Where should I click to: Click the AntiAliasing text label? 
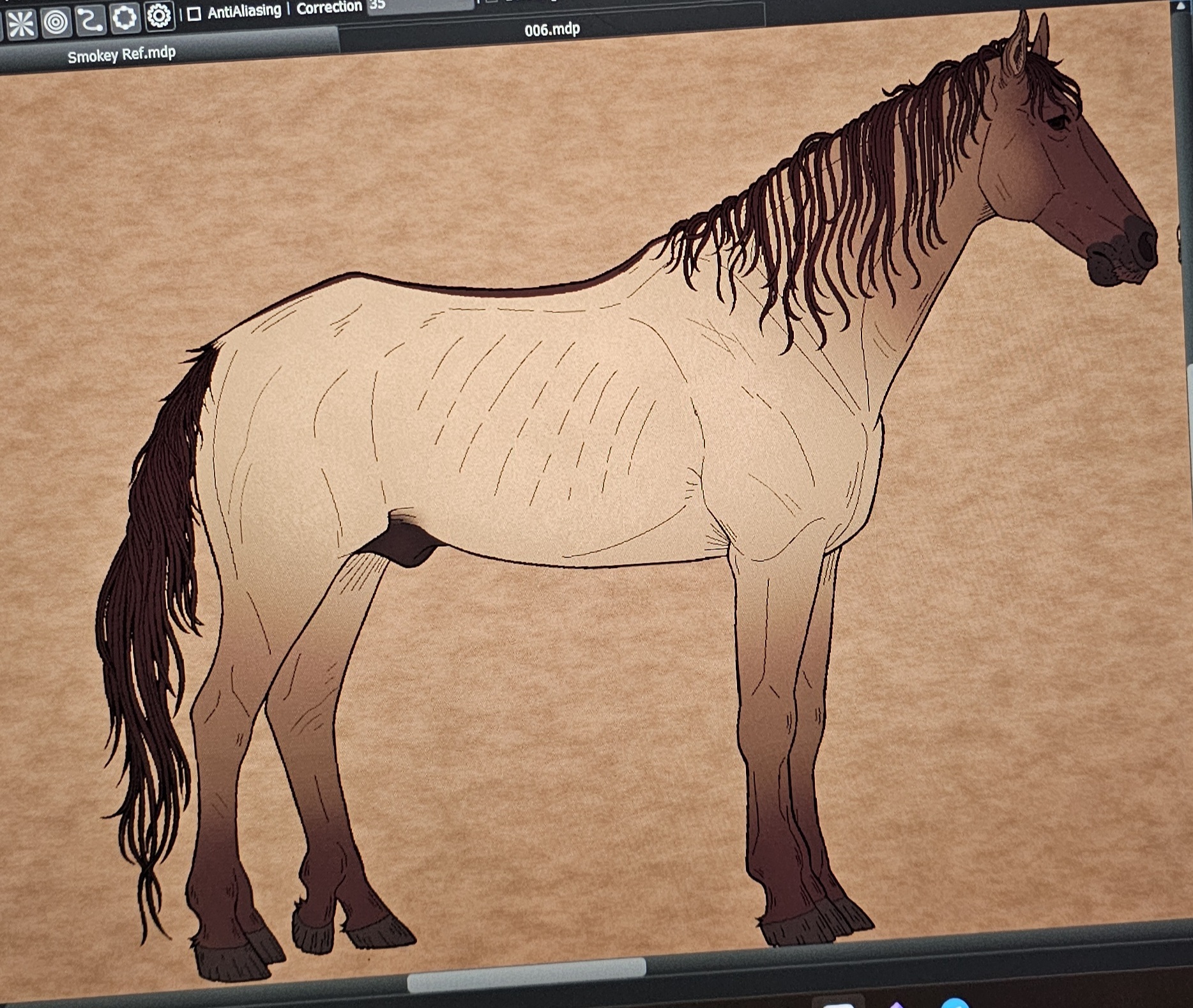tap(244, 11)
